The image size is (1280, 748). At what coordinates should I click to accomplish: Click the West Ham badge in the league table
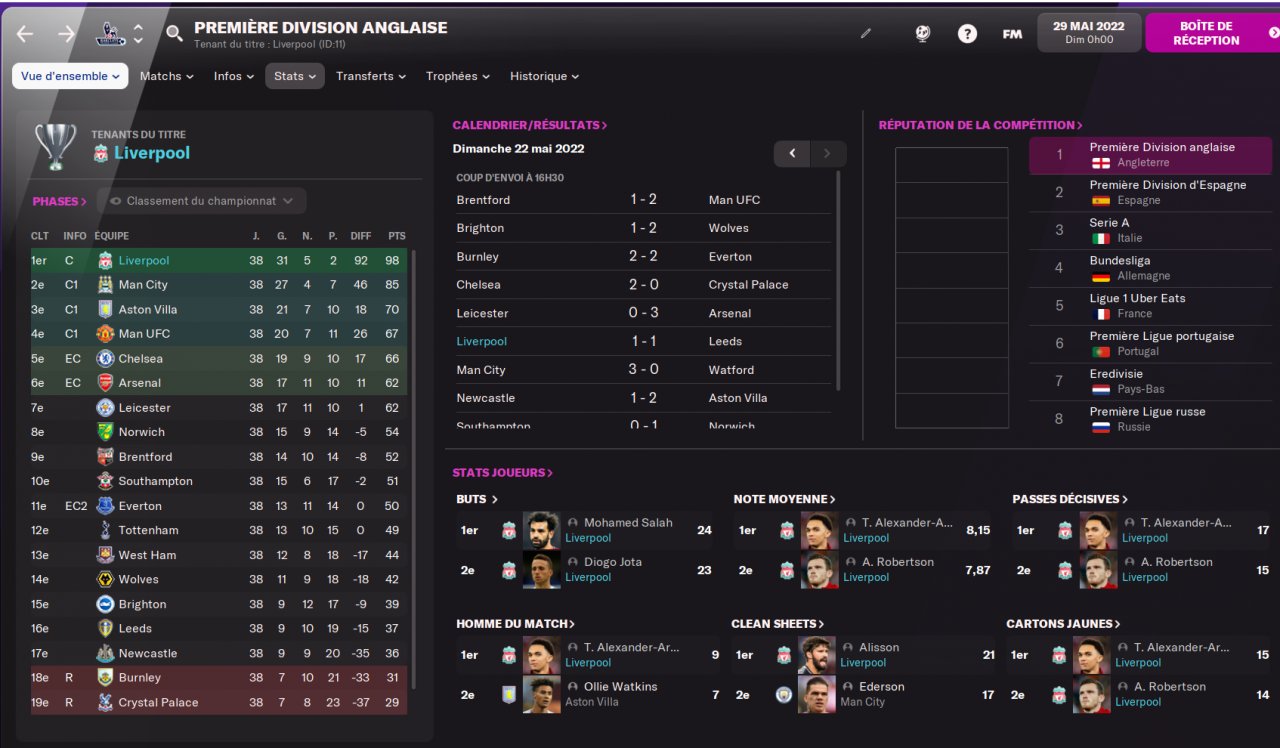[105, 555]
